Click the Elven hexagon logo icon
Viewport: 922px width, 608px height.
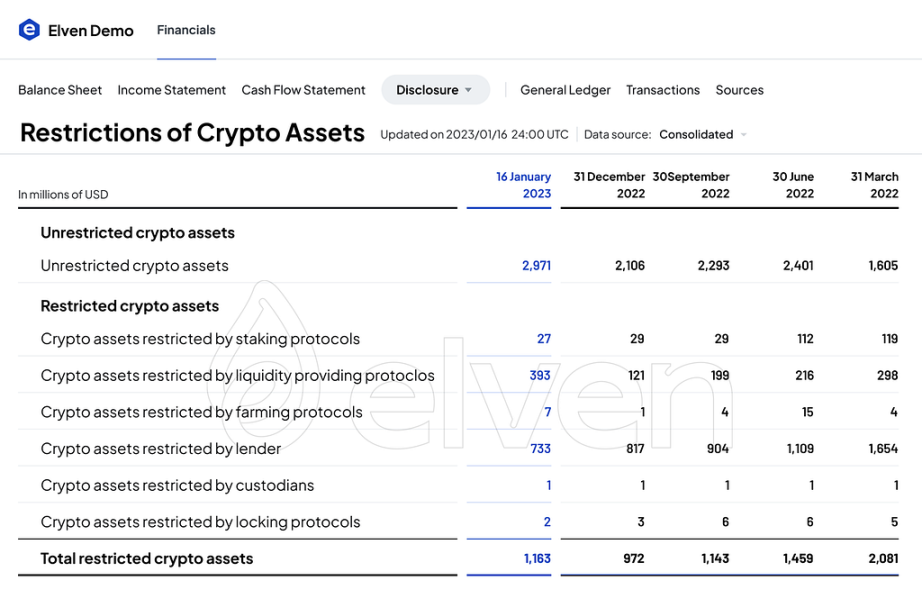[29, 30]
